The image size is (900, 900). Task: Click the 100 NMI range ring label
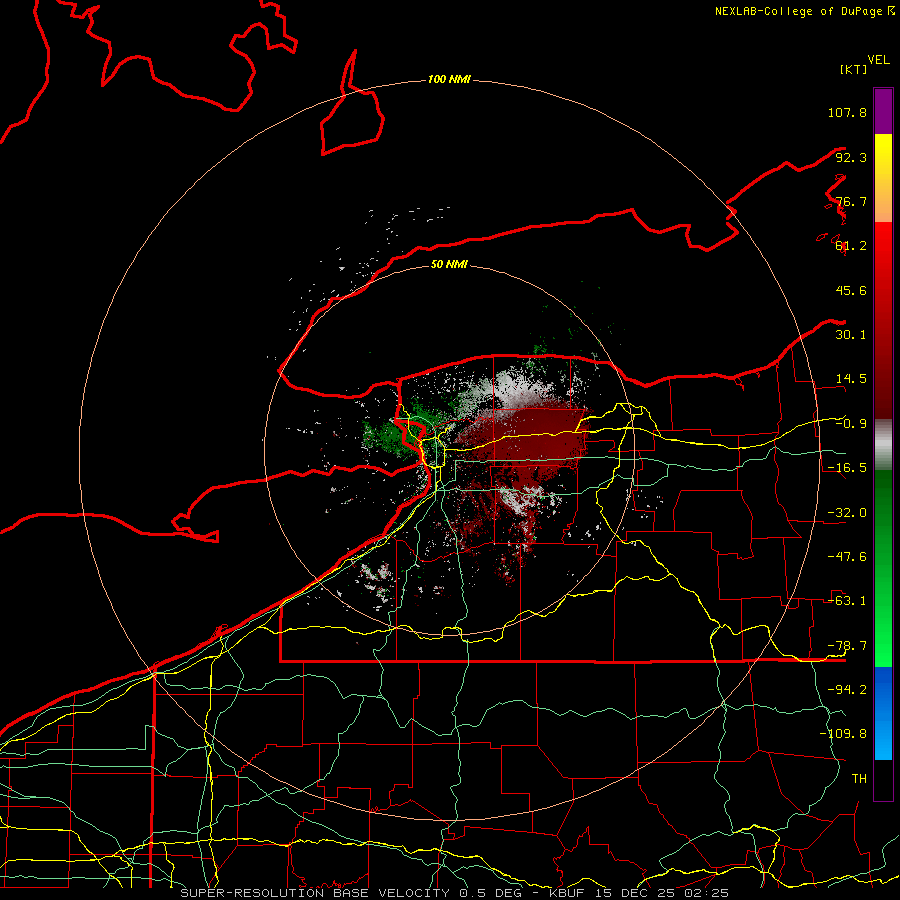[449, 79]
